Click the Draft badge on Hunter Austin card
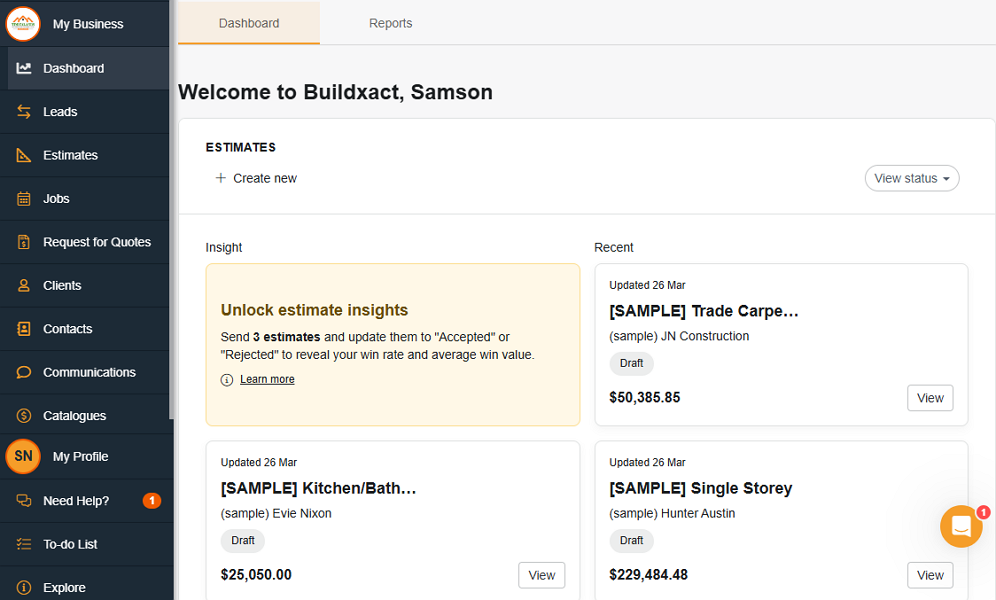The width and height of the screenshot is (996, 600). coord(631,540)
